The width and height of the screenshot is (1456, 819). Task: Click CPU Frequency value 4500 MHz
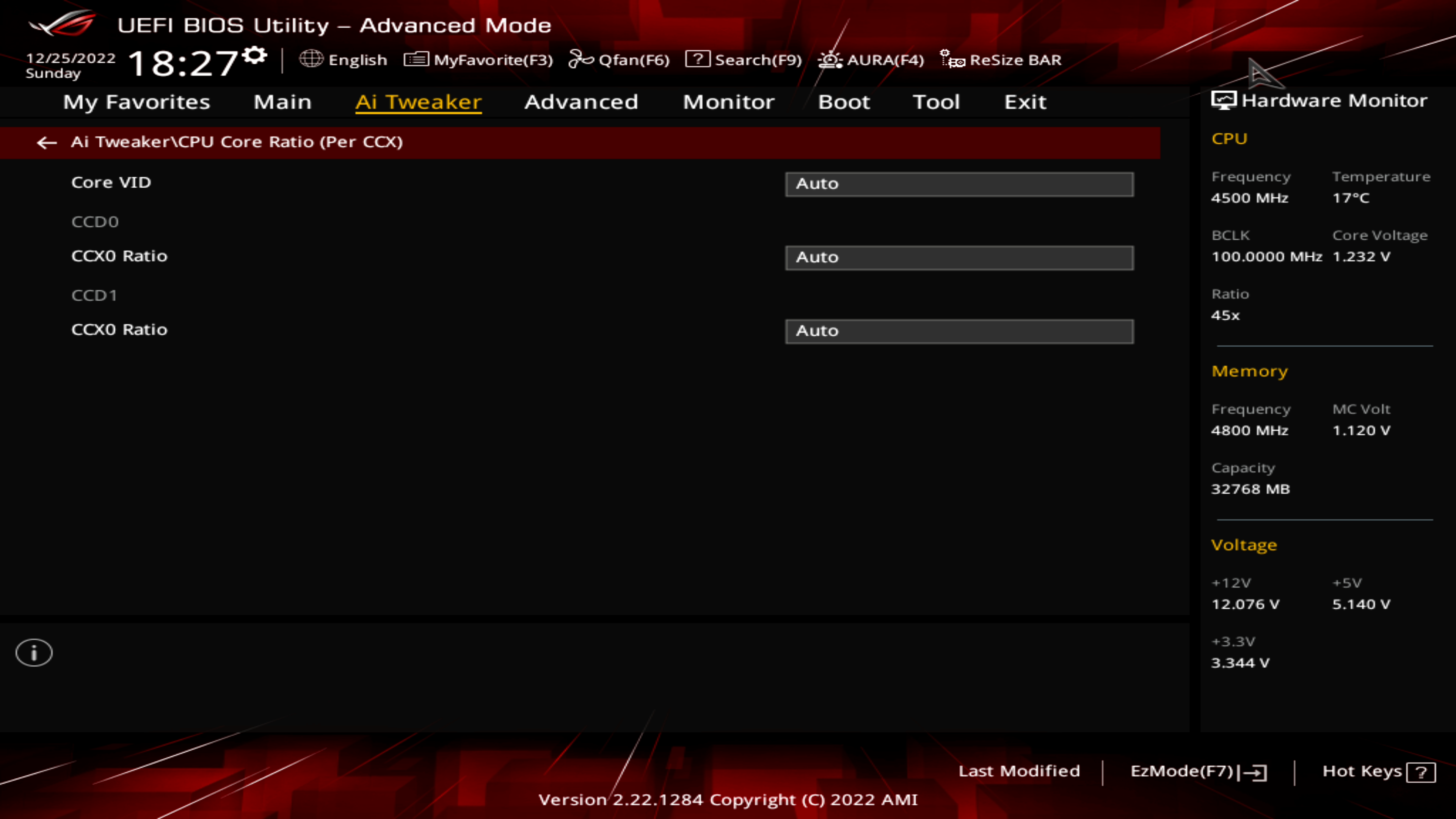tap(1249, 197)
